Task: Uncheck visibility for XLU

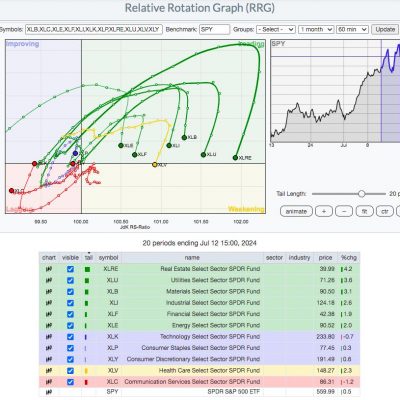Action: coord(70,280)
